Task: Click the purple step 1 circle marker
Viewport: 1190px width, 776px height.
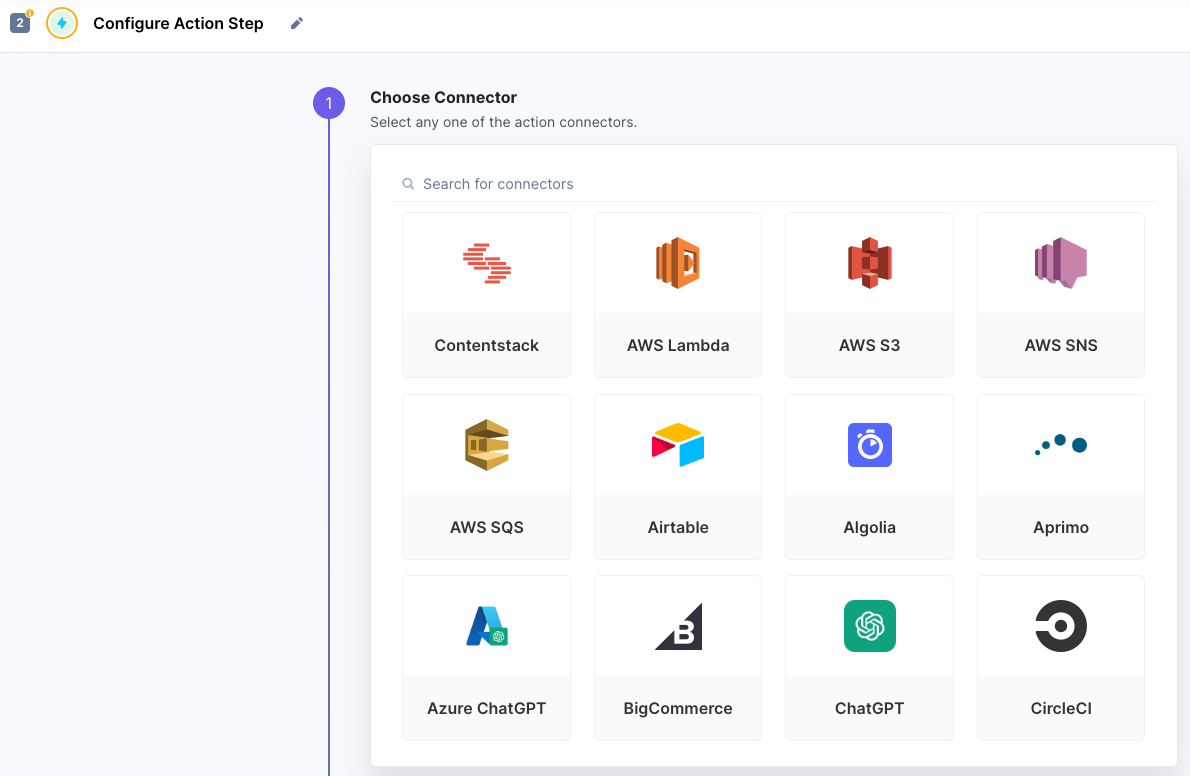Action: pos(329,103)
